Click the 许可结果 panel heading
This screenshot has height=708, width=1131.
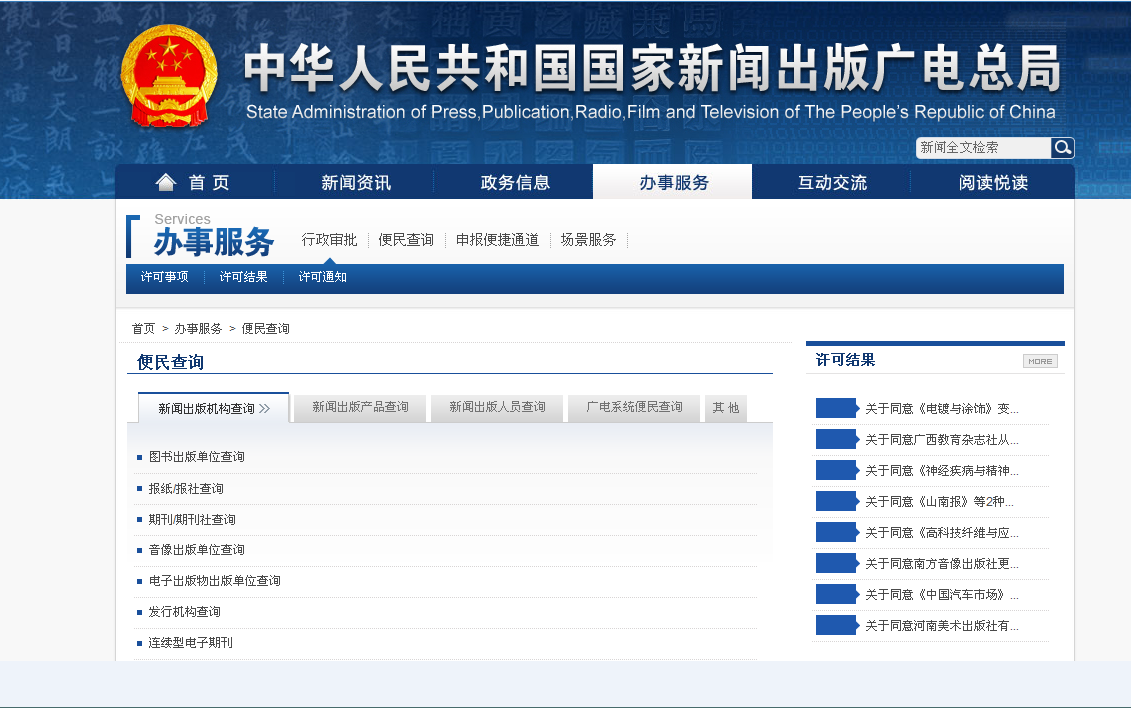click(x=845, y=360)
